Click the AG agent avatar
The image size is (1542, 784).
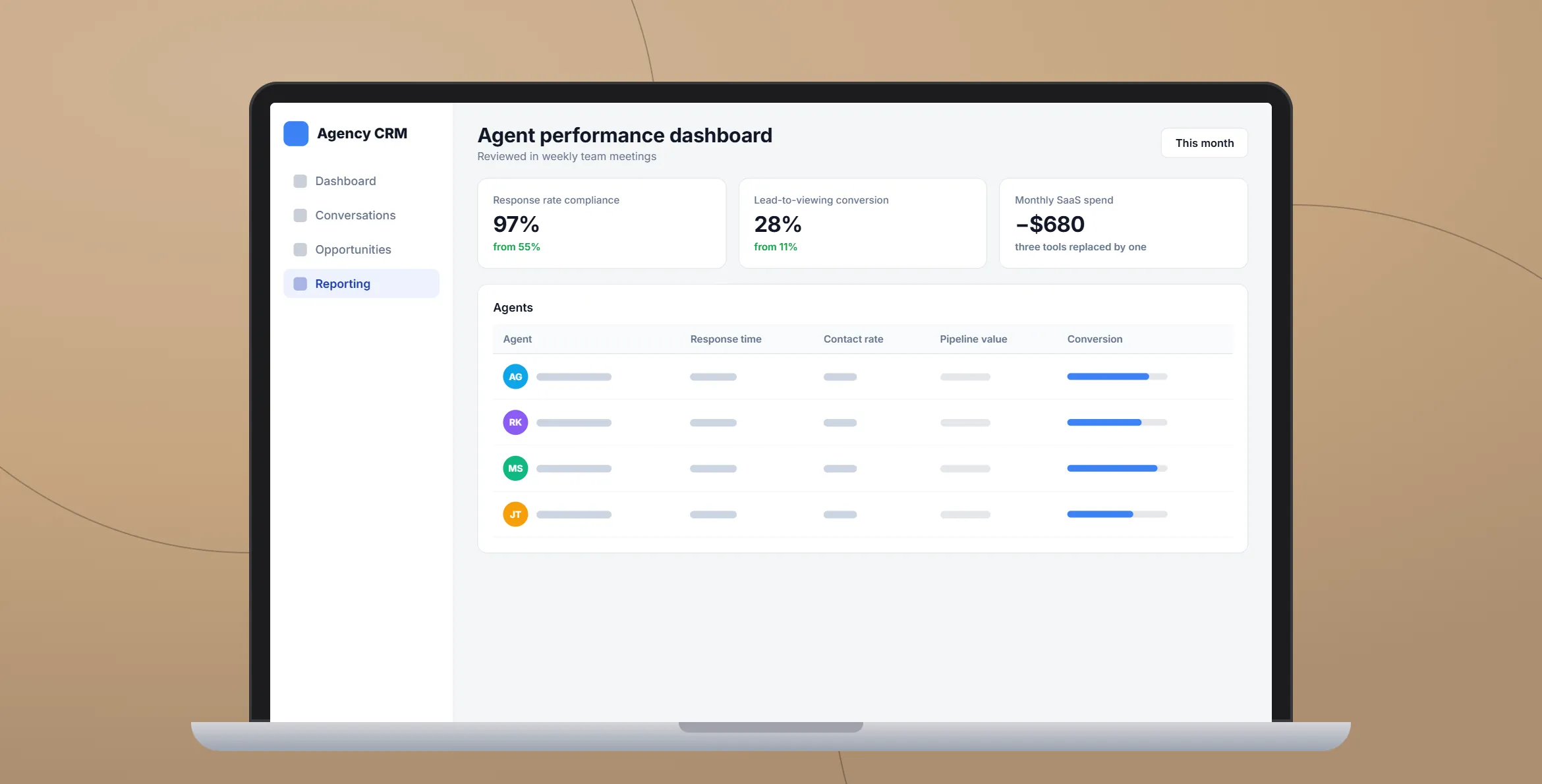click(515, 377)
